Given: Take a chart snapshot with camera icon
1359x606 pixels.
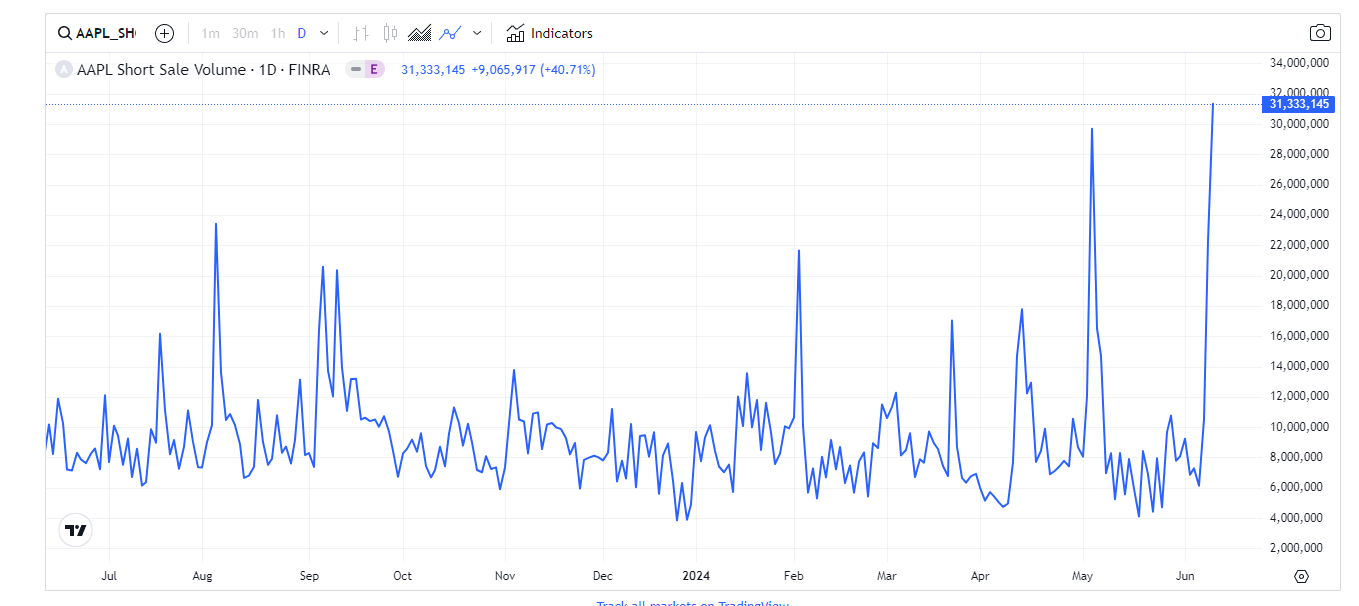Looking at the screenshot, I should click(1320, 33).
